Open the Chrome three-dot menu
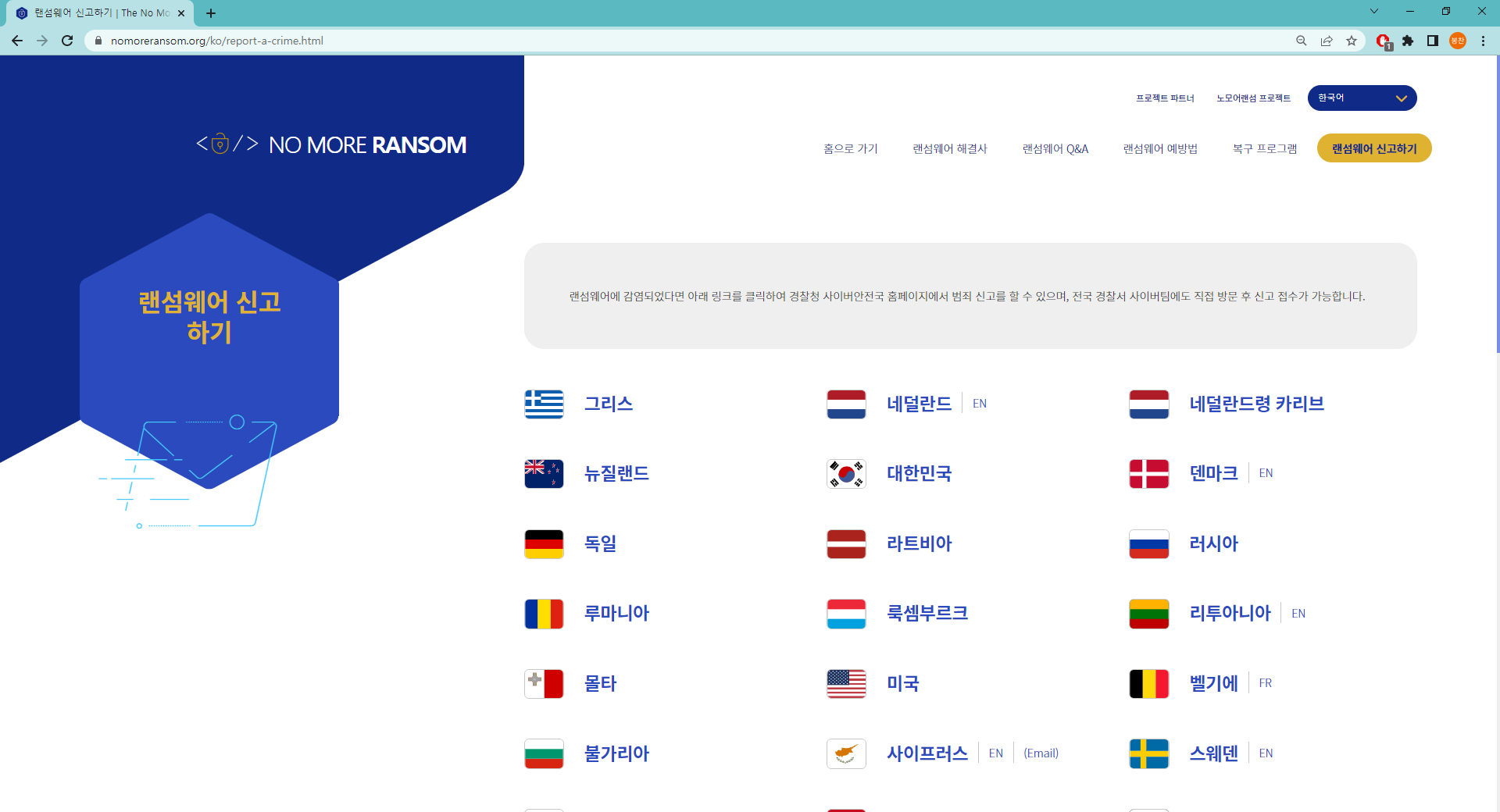 pyautogui.click(x=1483, y=41)
